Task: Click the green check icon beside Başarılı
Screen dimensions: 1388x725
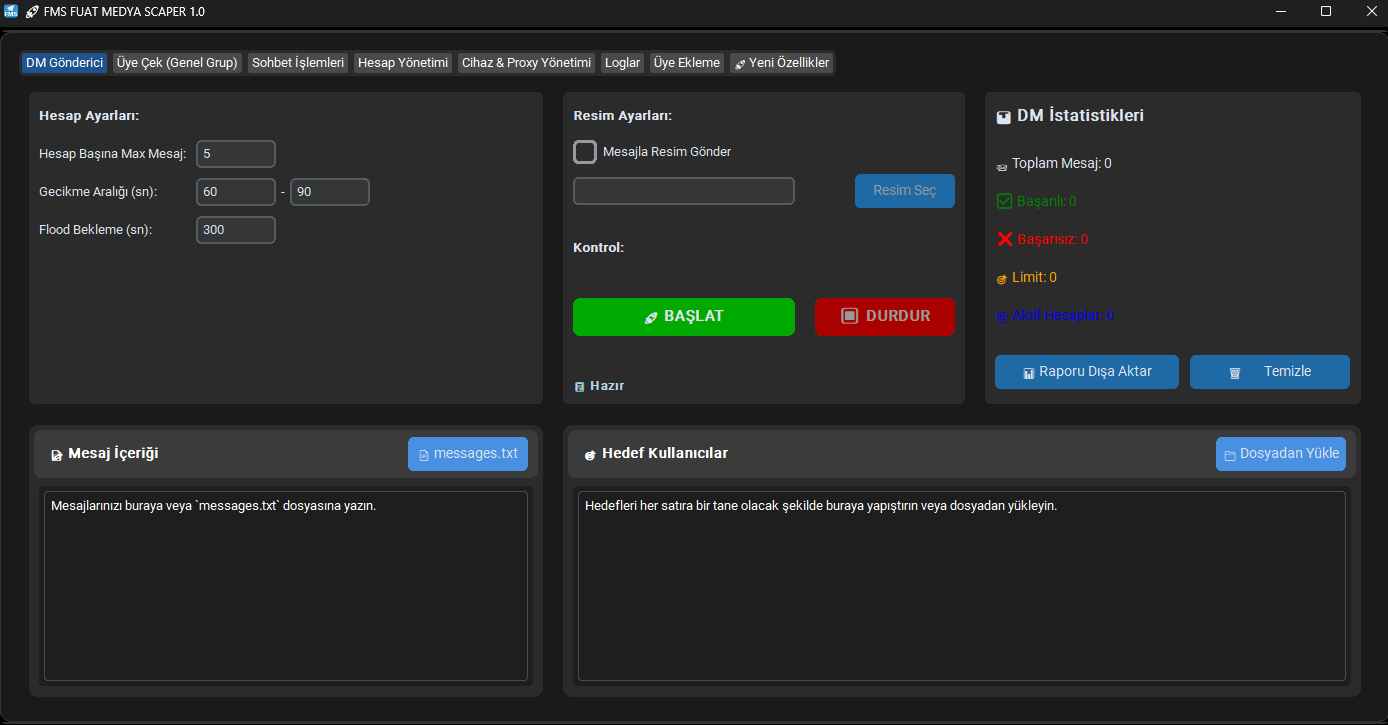Action: click(x=1005, y=201)
